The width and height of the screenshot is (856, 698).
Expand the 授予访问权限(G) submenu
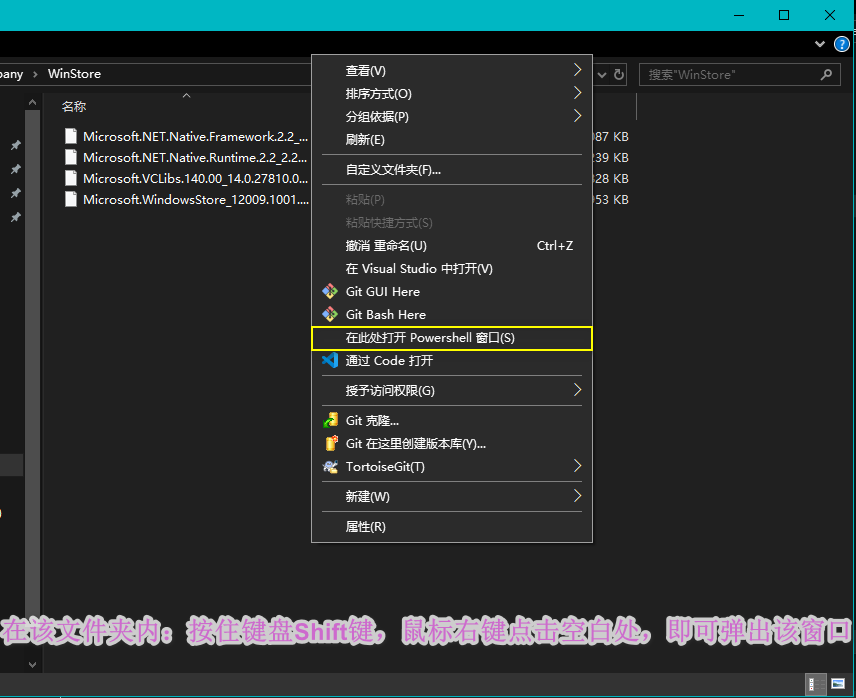tap(578, 390)
